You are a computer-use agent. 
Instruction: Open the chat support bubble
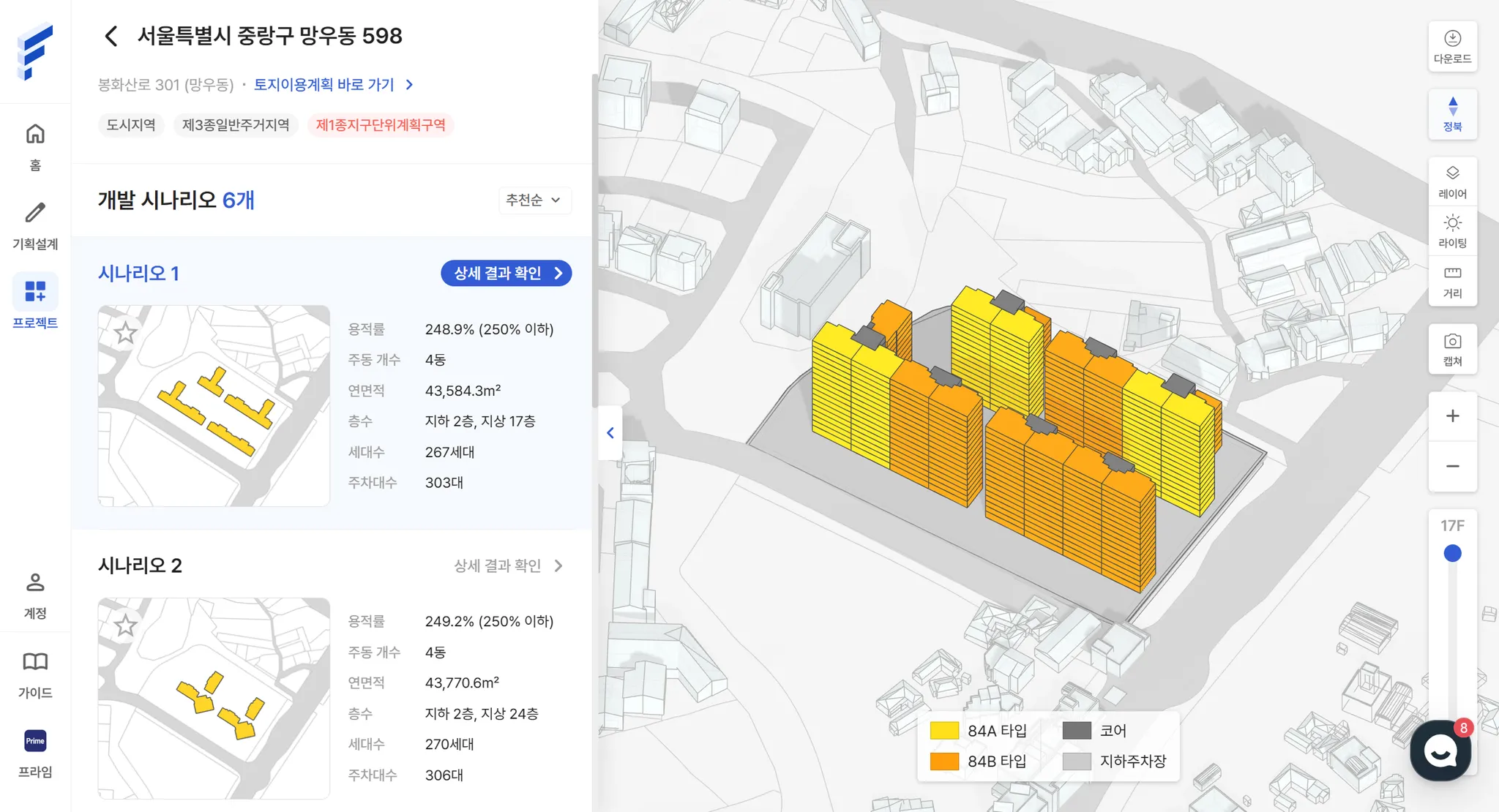(x=1440, y=751)
